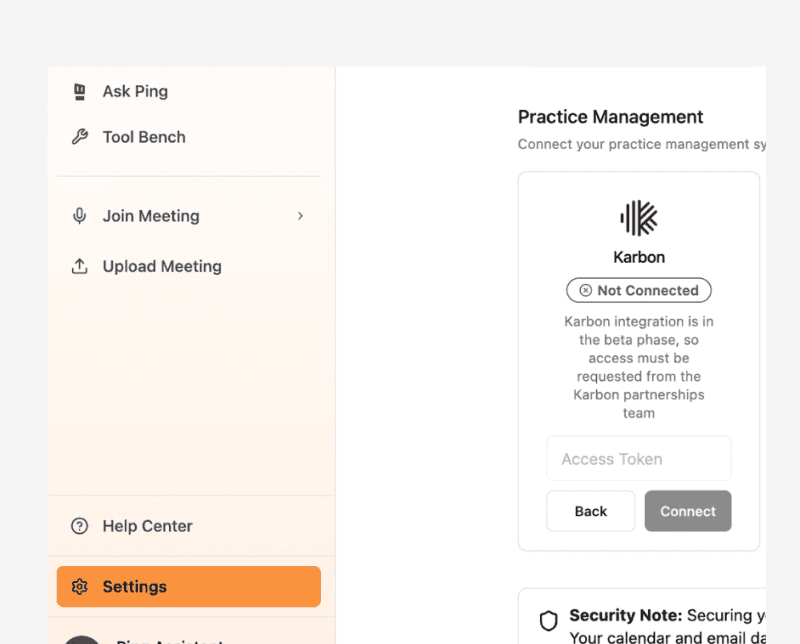This screenshot has width=800, height=644.
Task: Click the Karbon name text
Action: tap(639, 257)
